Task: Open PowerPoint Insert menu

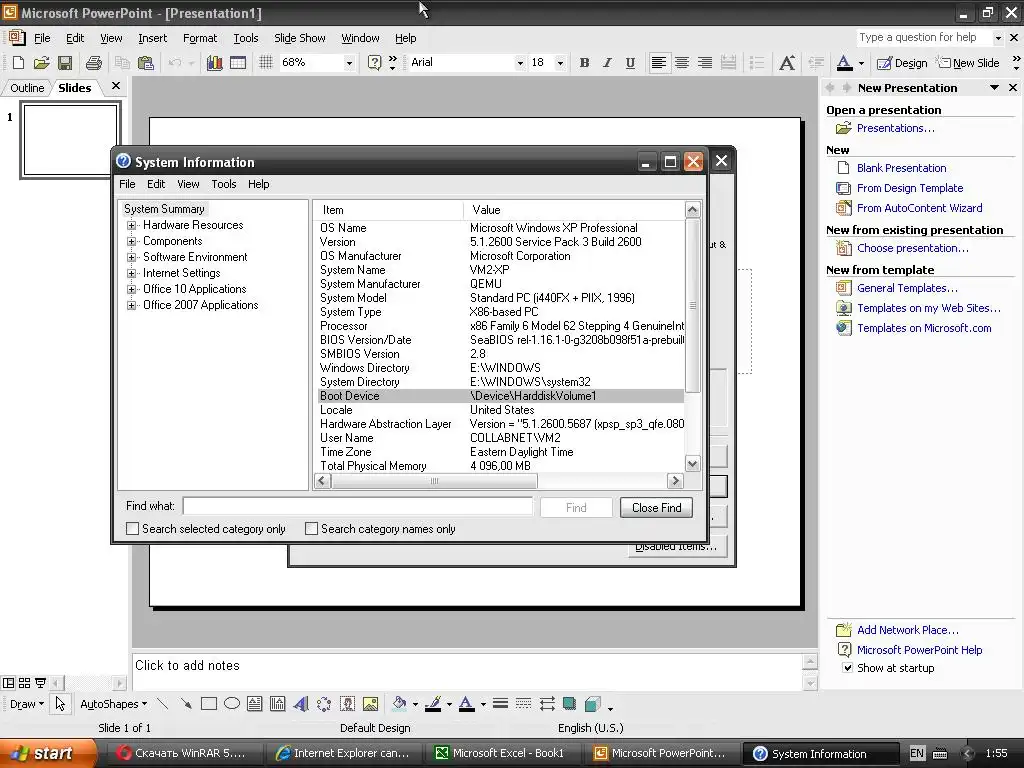Action: click(152, 38)
